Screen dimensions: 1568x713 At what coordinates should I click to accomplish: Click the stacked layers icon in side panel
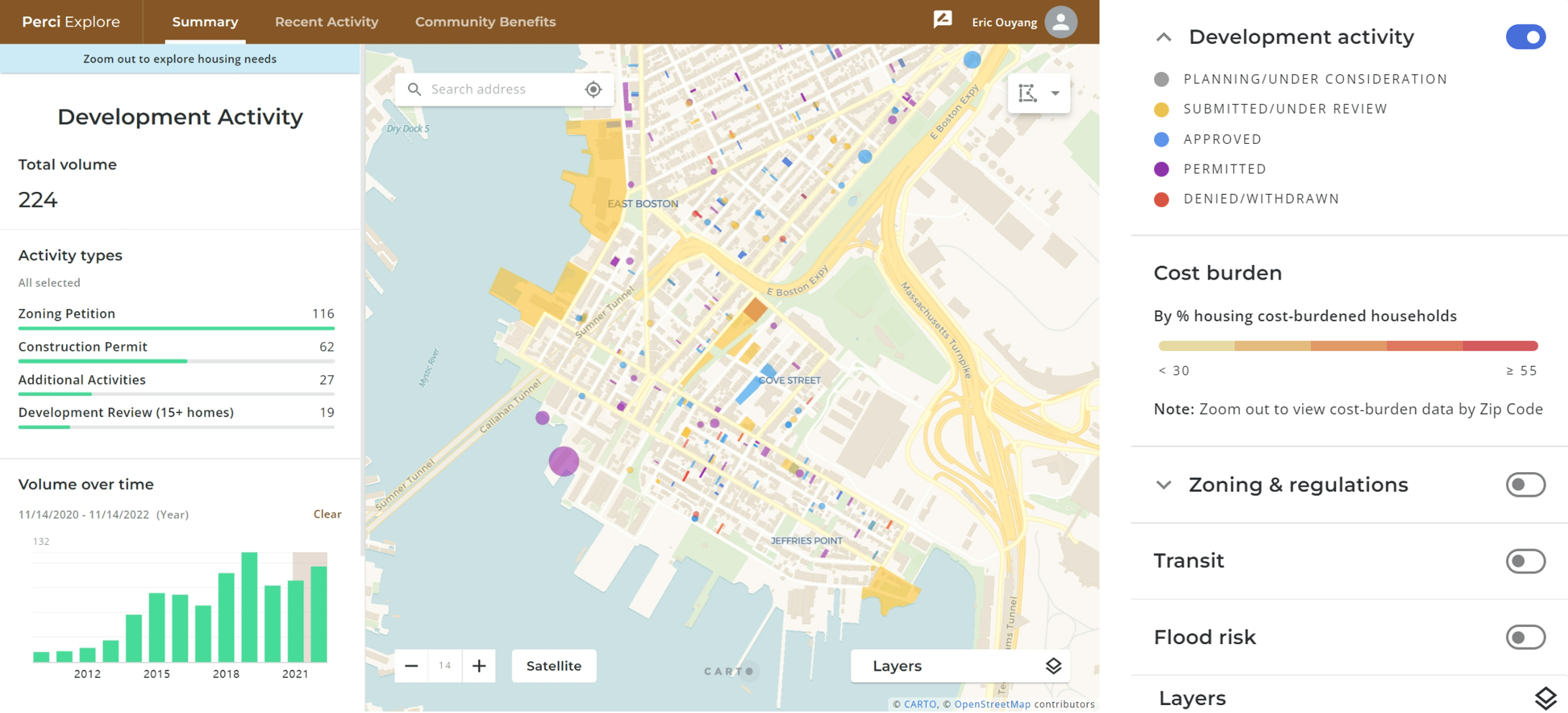pyautogui.click(x=1545, y=697)
